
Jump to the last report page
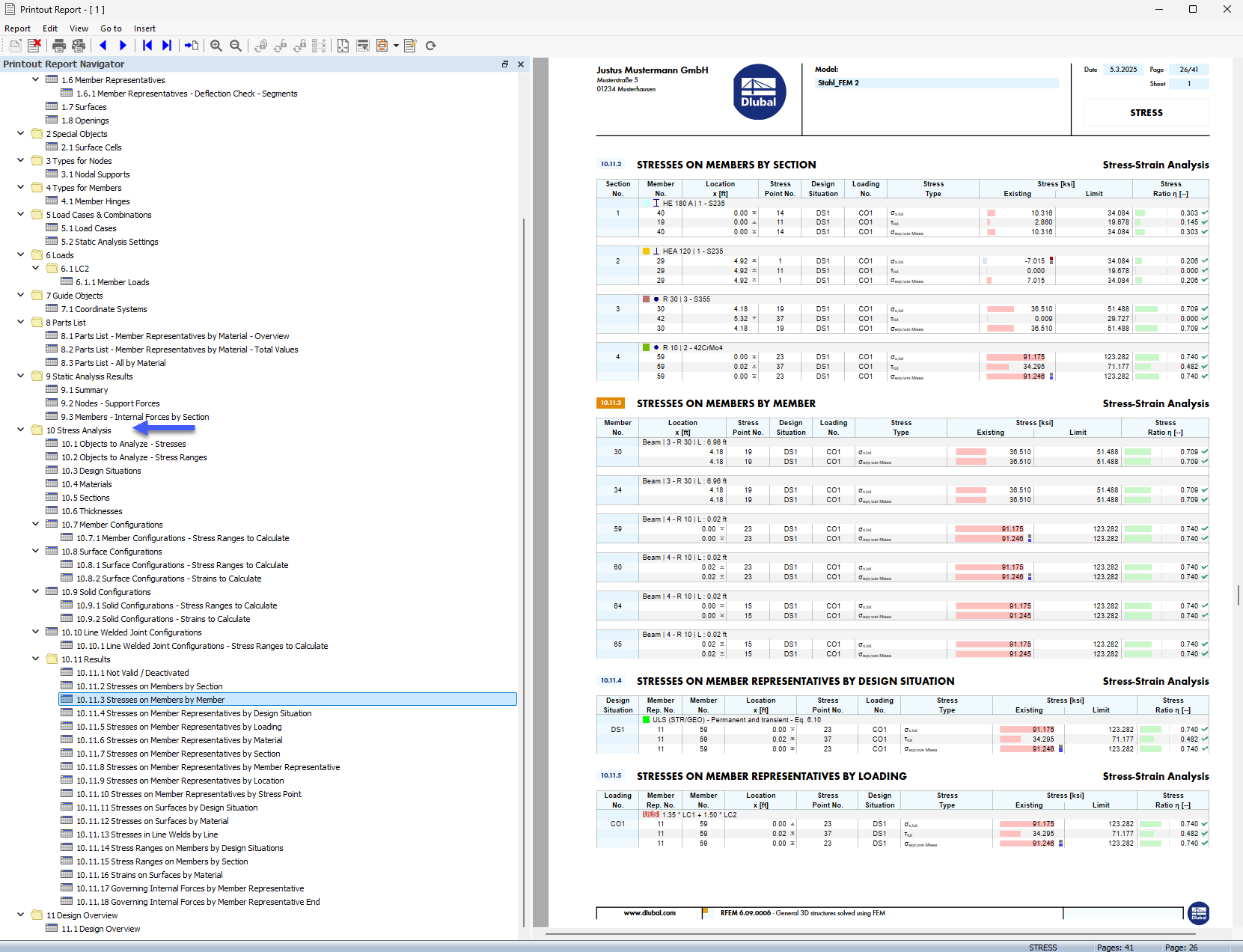coord(168,46)
